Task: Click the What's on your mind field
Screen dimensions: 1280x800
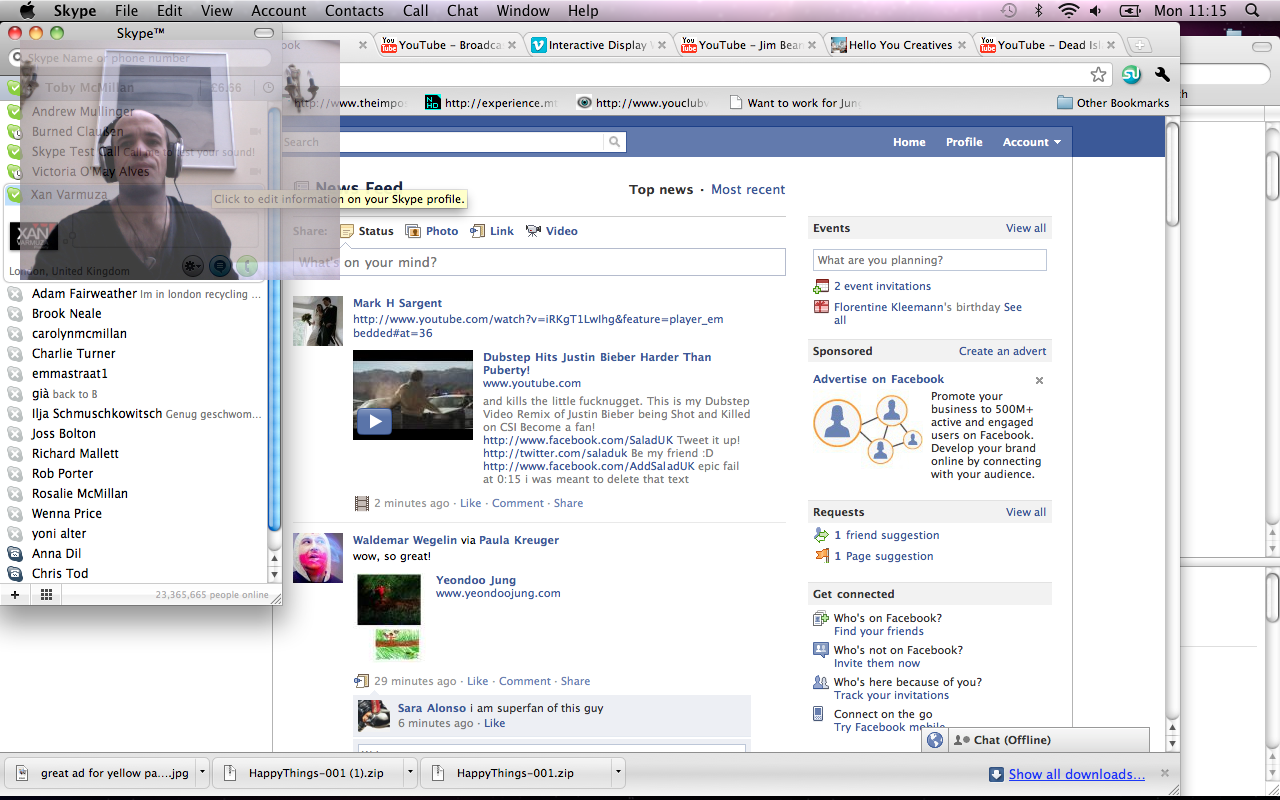Action: pyautogui.click(x=540, y=263)
